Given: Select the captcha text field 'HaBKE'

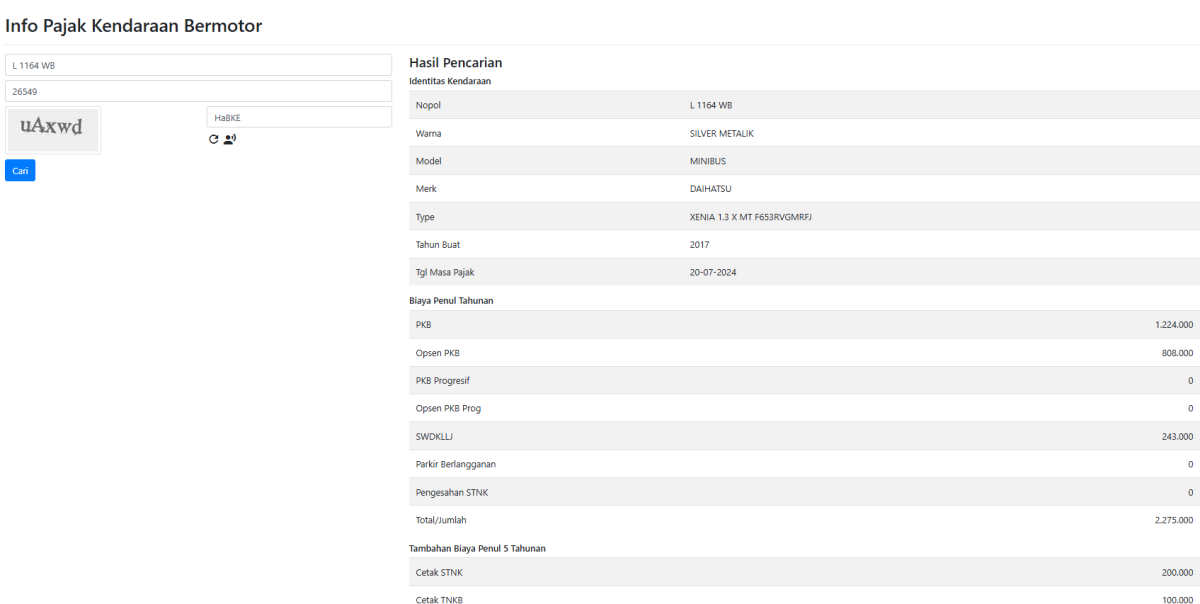Looking at the screenshot, I should pos(299,117).
